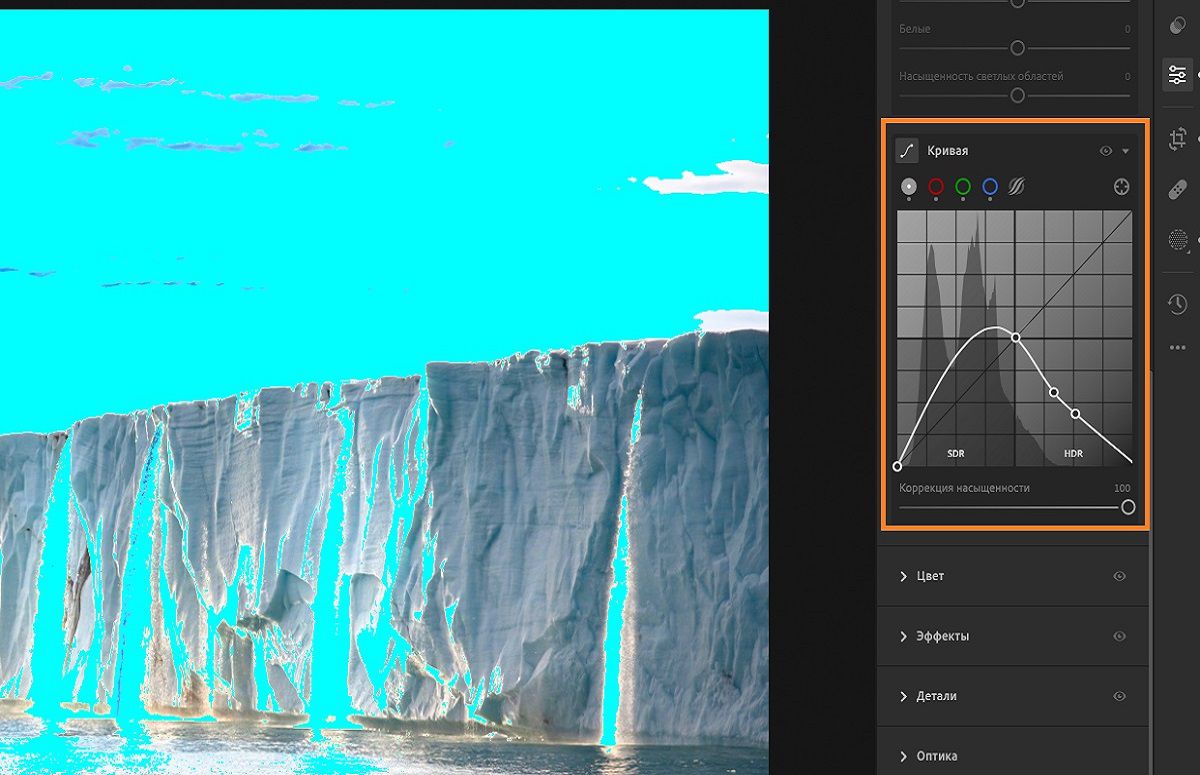This screenshot has height=775, width=1200.
Task: Open the Versions history panel
Action: tap(1177, 305)
